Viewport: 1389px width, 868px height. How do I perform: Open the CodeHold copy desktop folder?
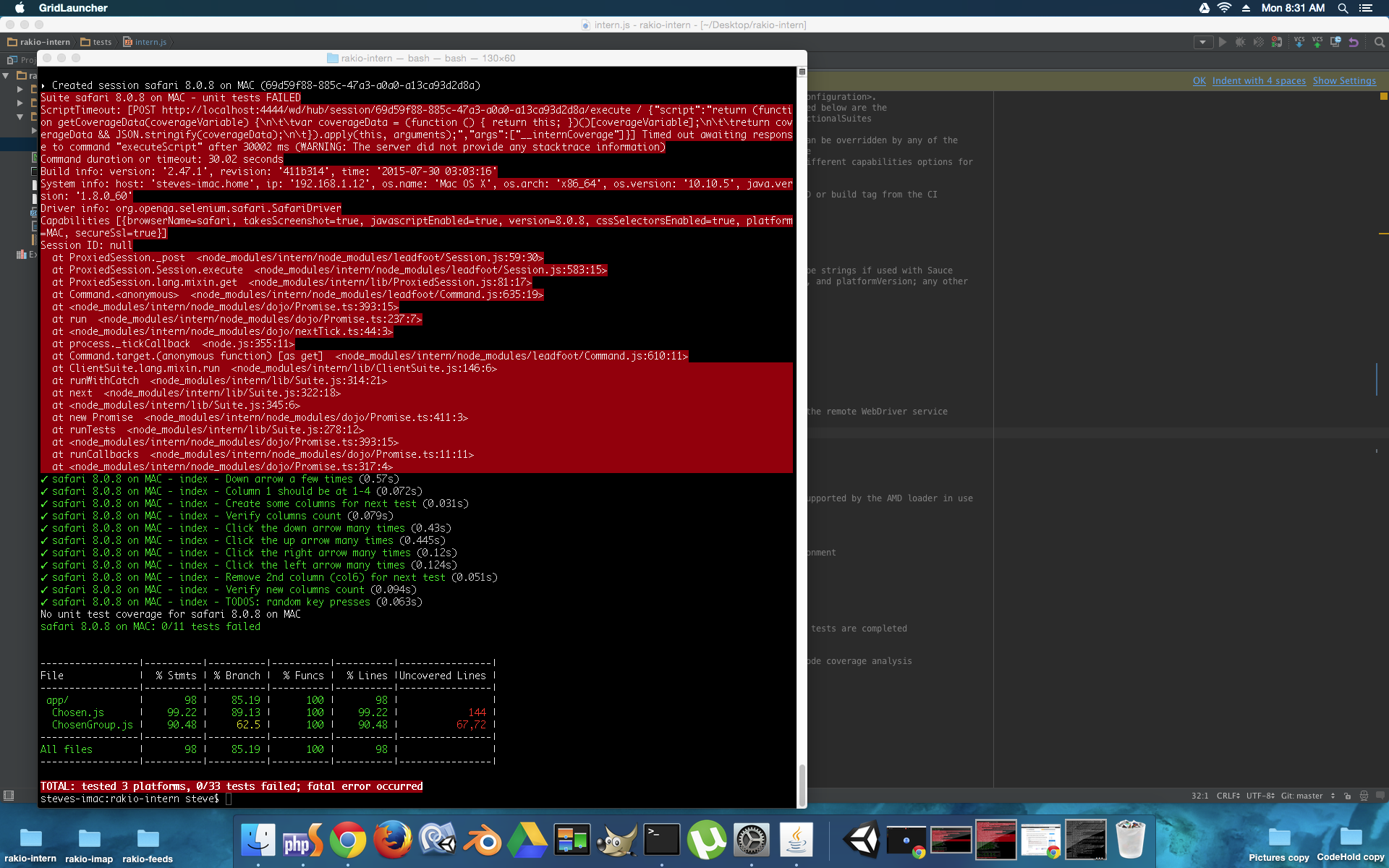(x=1351, y=844)
